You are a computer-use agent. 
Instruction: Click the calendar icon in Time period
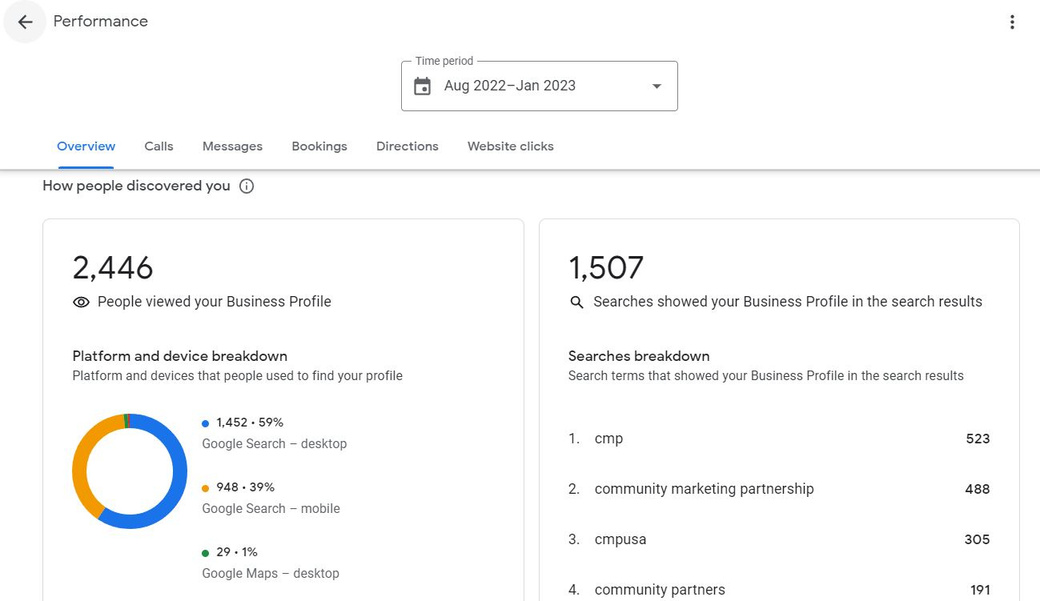(423, 86)
